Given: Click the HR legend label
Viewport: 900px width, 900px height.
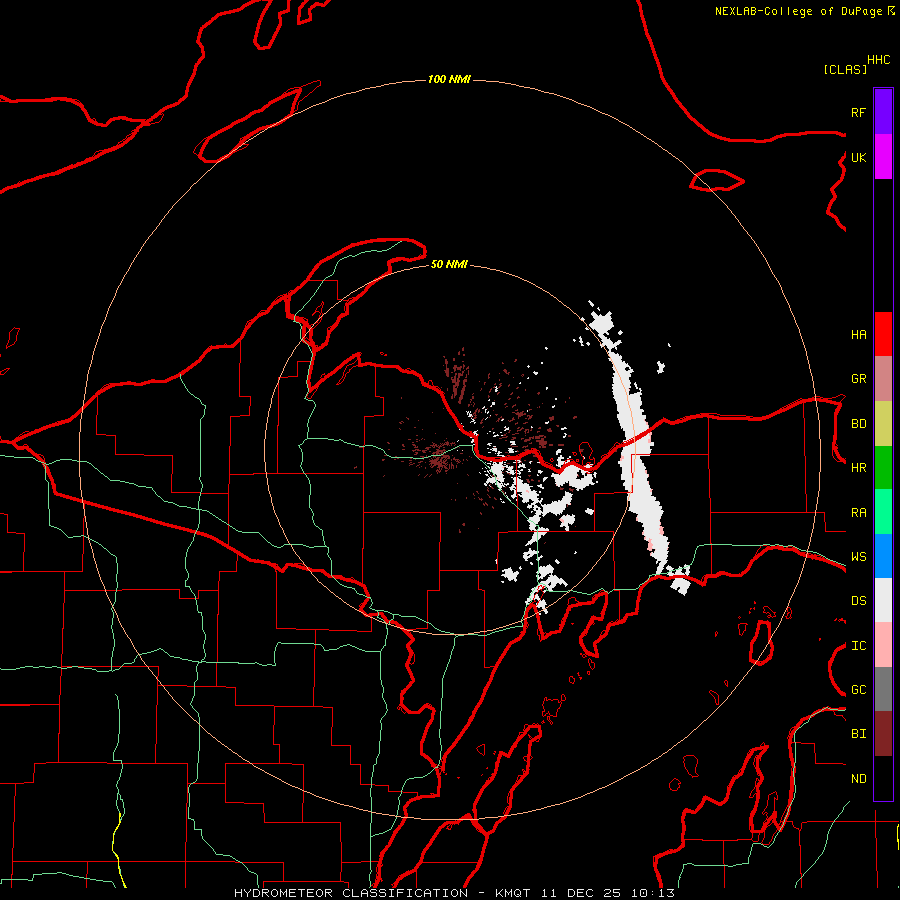Looking at the screenshot, I should (858, 468).
